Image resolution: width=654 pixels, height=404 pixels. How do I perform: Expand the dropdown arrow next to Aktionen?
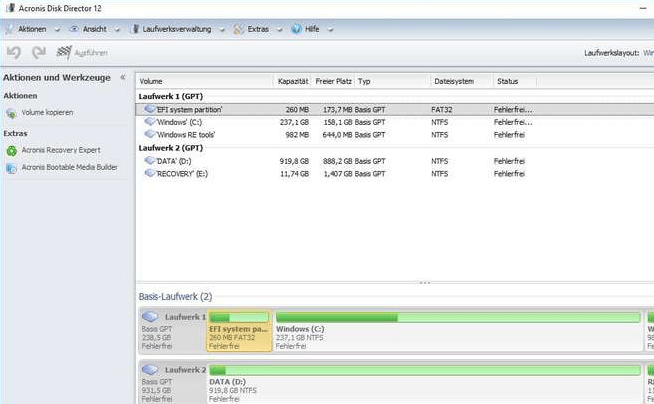(58, 30)
